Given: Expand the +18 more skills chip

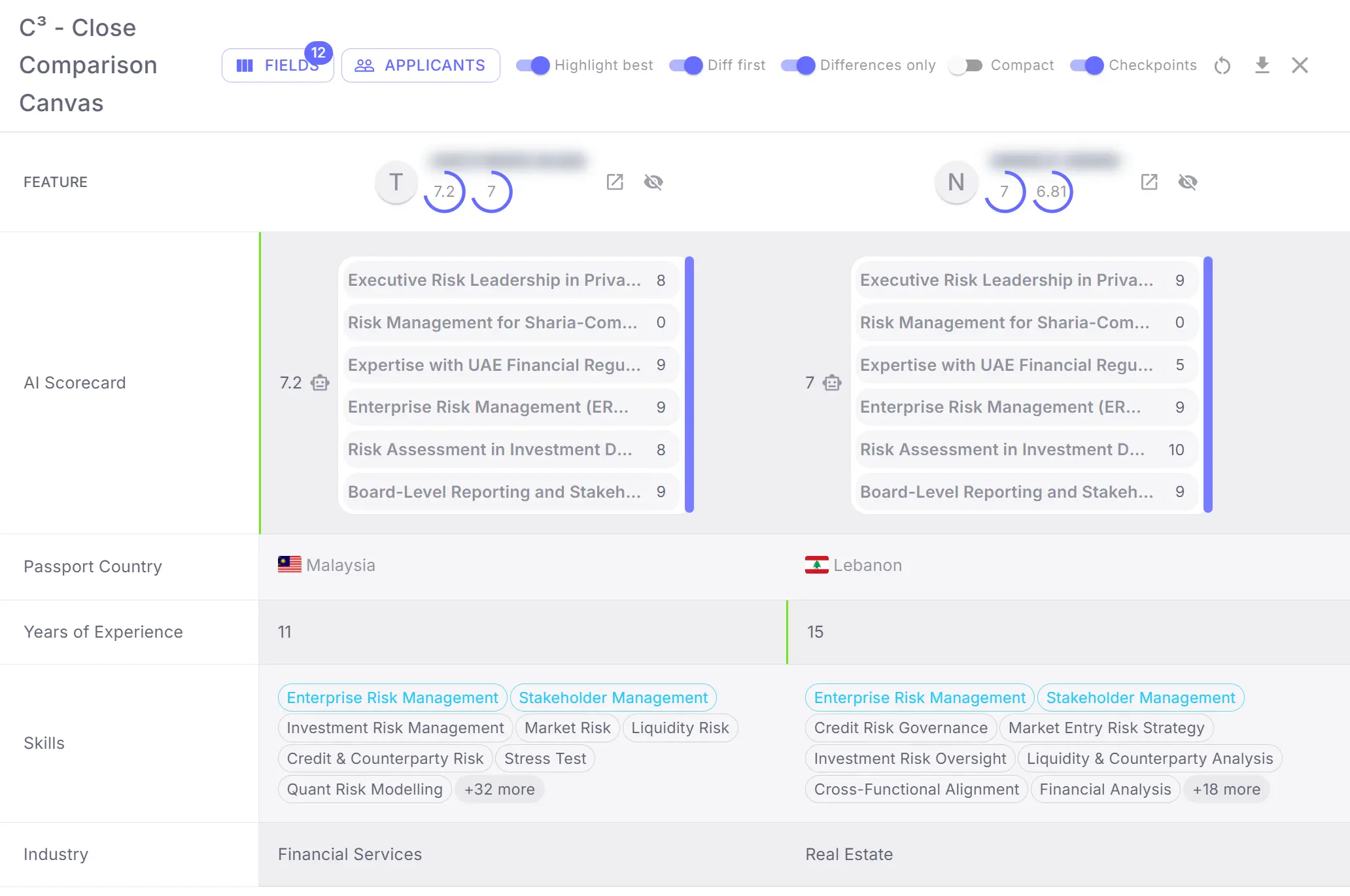Looking at the screenshot, I should pyautogui.click(x=1226, y=789).
